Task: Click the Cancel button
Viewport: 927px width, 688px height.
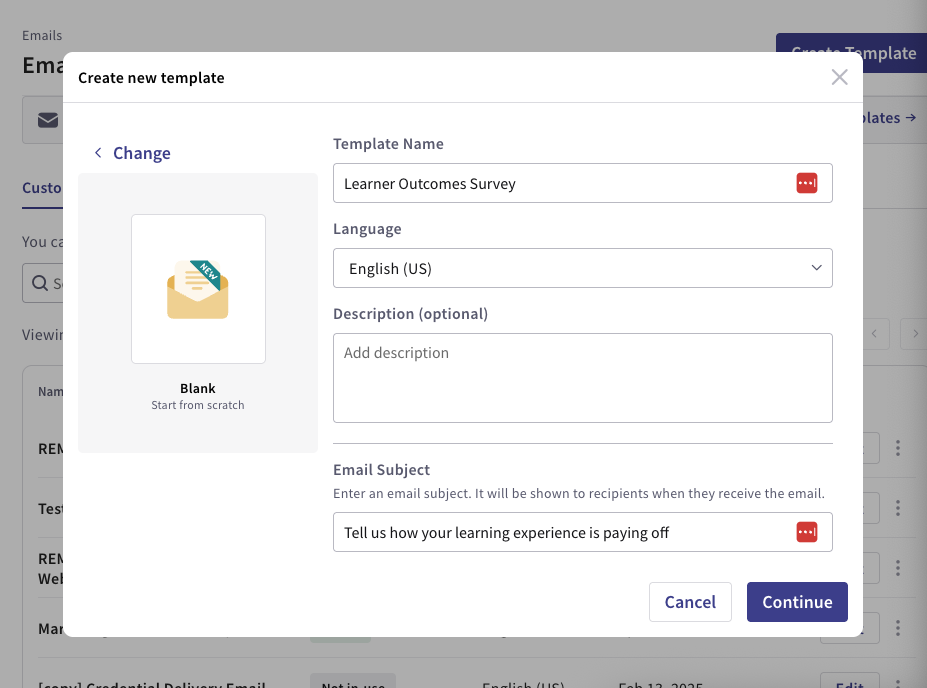Action: click(x=690, y=602)
